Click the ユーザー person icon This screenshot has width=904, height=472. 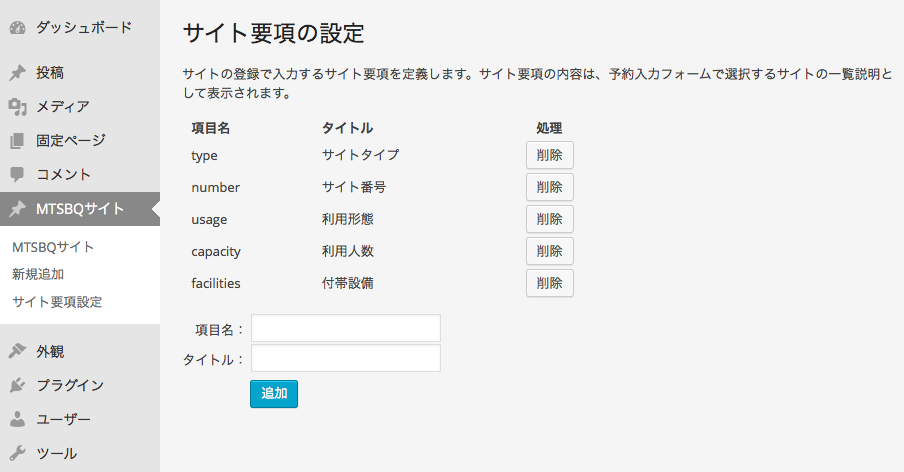click(x=17, y=419)
